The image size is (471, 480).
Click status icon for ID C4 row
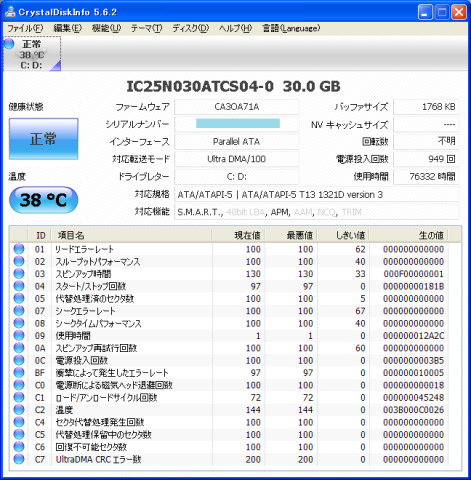pos(19,422)
